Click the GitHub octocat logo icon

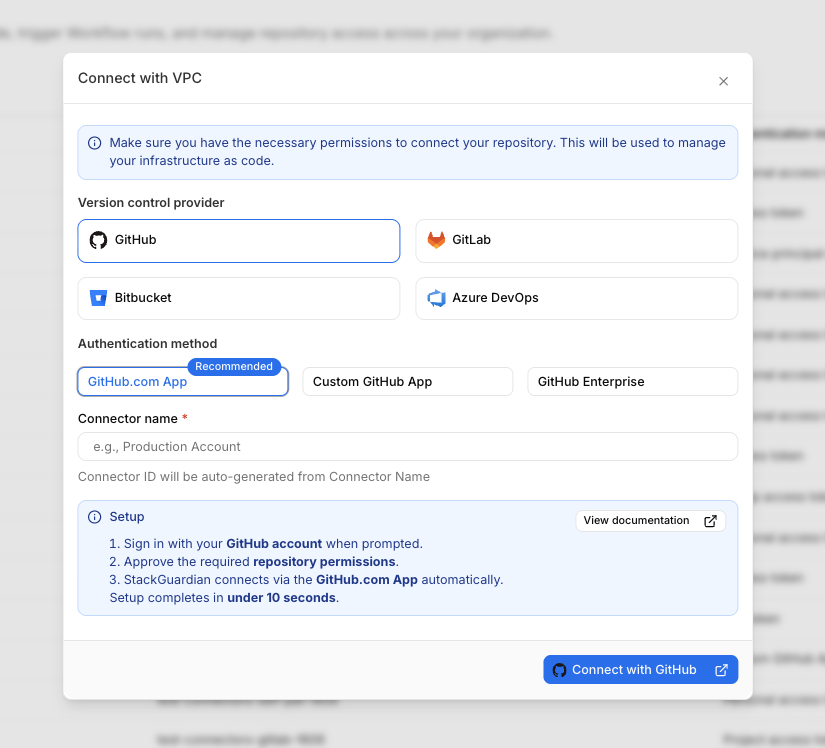(x=98, y=240)
